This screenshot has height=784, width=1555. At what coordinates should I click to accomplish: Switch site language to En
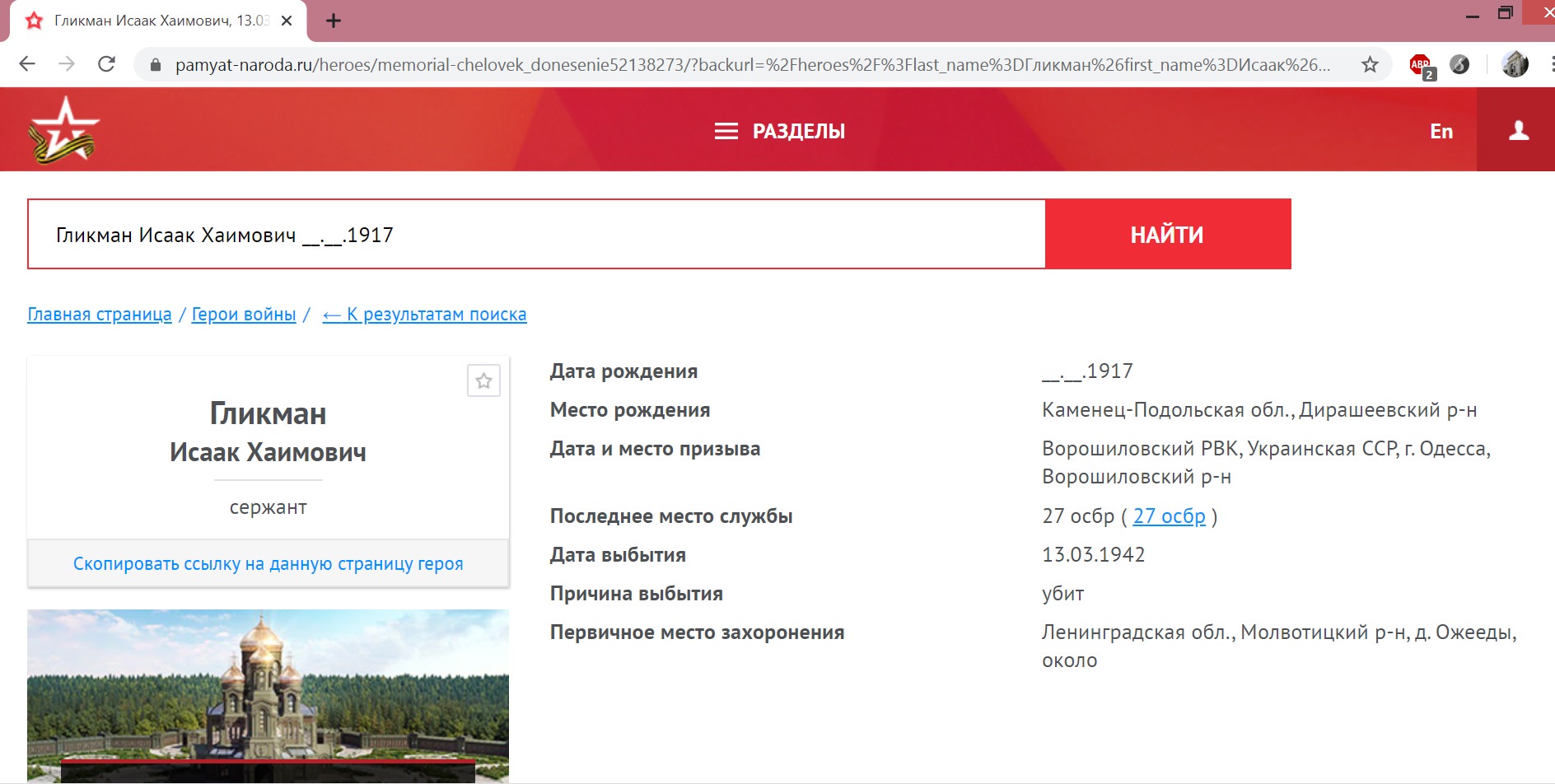click(x=1441, y=132)
